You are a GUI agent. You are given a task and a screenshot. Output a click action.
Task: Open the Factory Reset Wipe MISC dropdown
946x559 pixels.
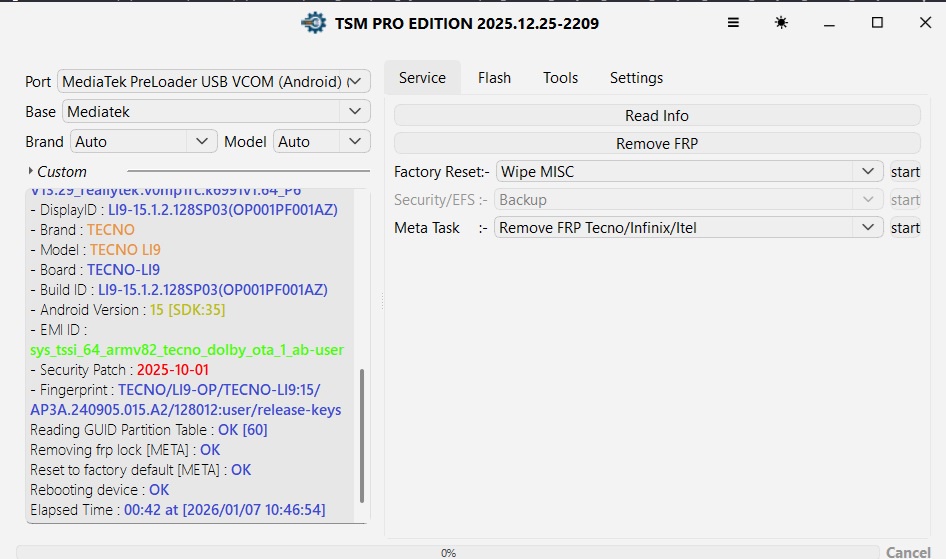(690, 172)
